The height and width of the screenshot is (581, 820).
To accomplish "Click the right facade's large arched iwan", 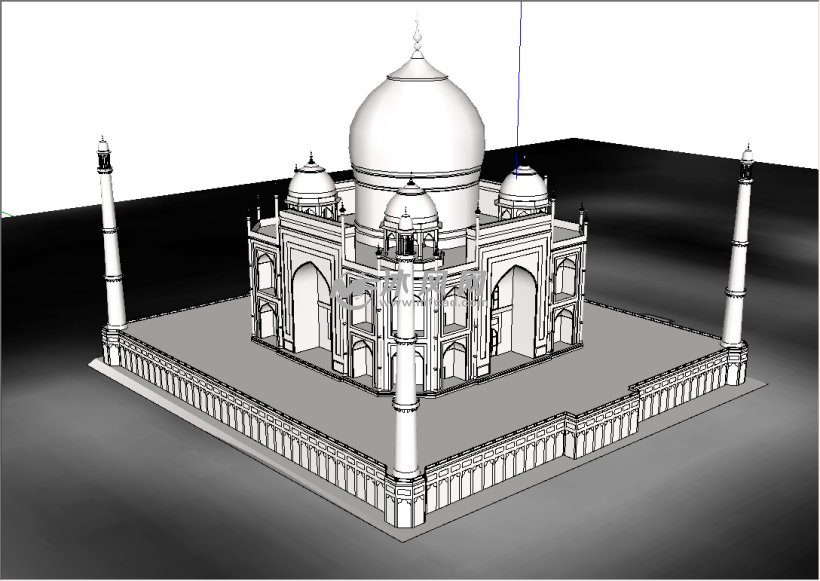I will tap(515, 312).
